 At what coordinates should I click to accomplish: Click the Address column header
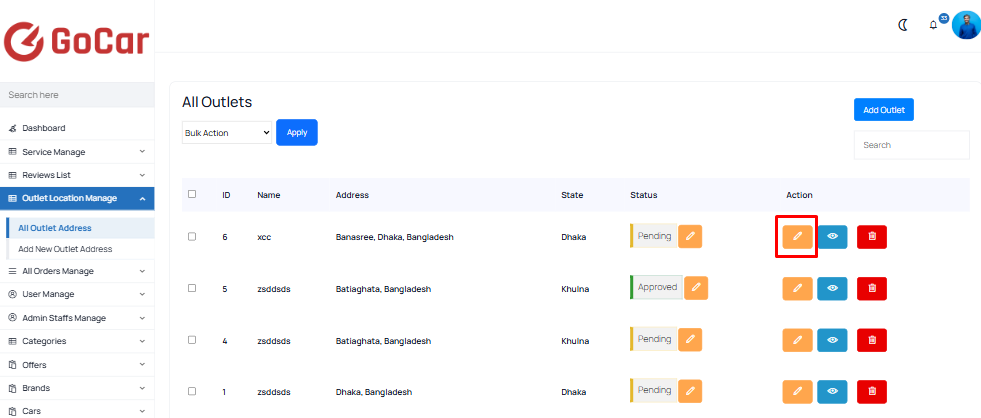[352, 195]
